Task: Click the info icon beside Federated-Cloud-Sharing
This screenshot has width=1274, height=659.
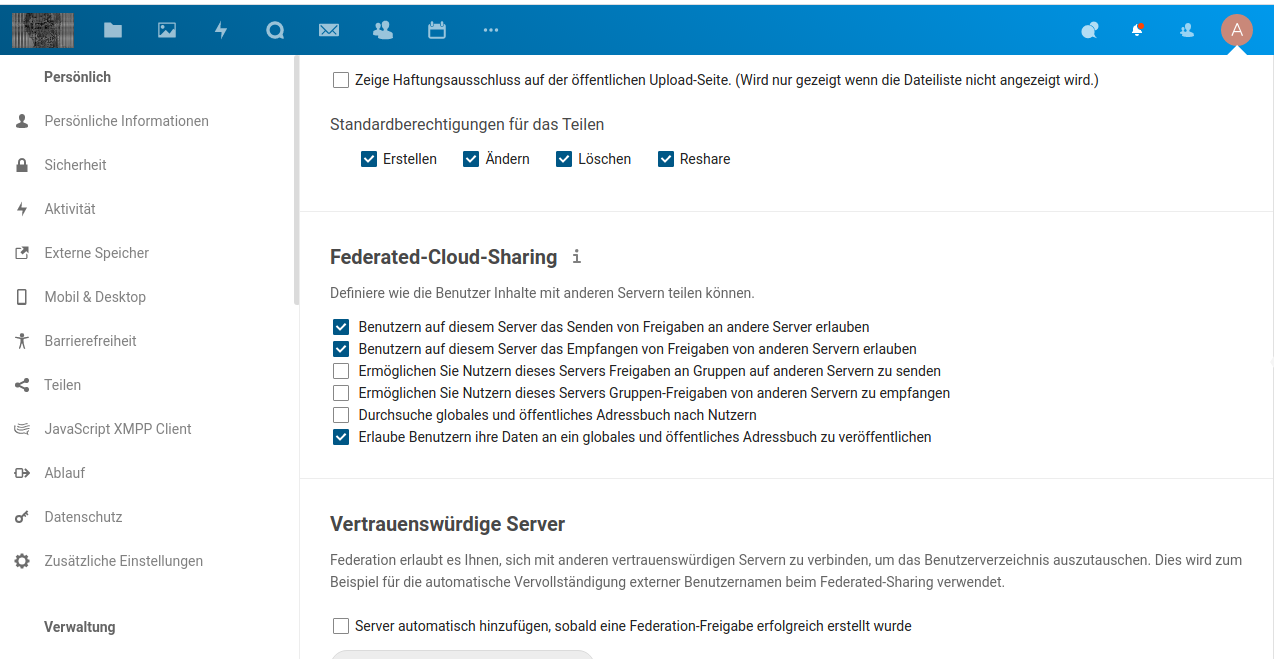Action: click(576, 257)
